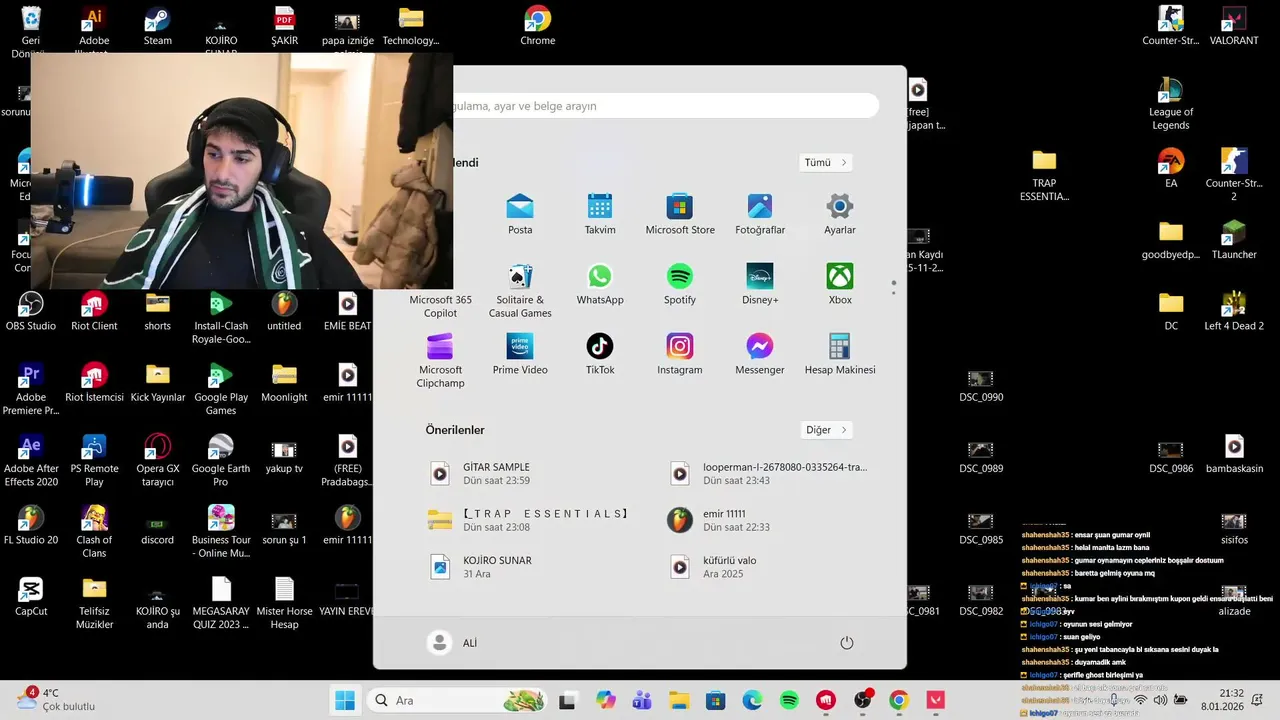
Task: Click the power button in Start menu
Action: (x=847, y=643)
